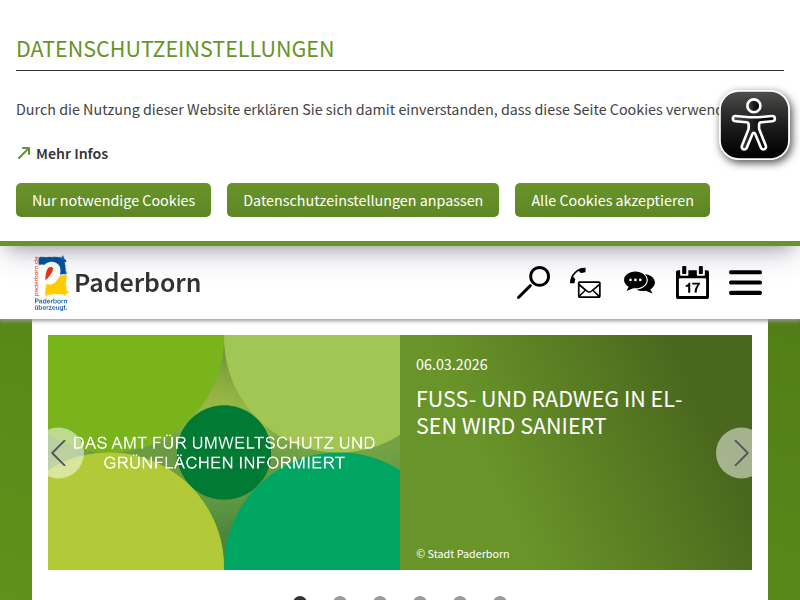
Task: Click the Paderborn site title text
Action: pos(137,283)
